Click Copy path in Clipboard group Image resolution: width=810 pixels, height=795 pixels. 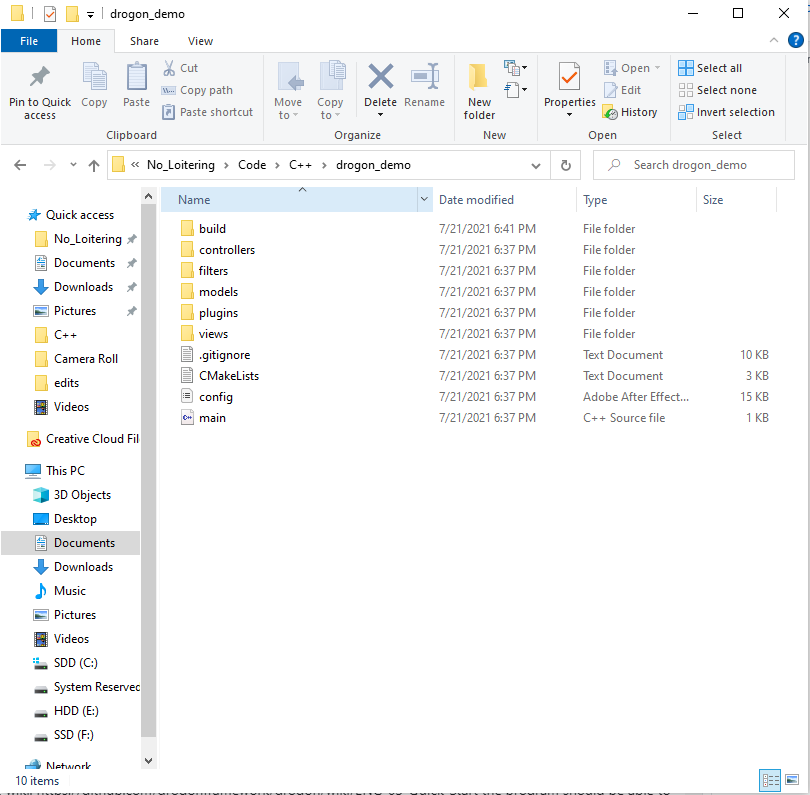pyautogui.click(x=197, y=90)
